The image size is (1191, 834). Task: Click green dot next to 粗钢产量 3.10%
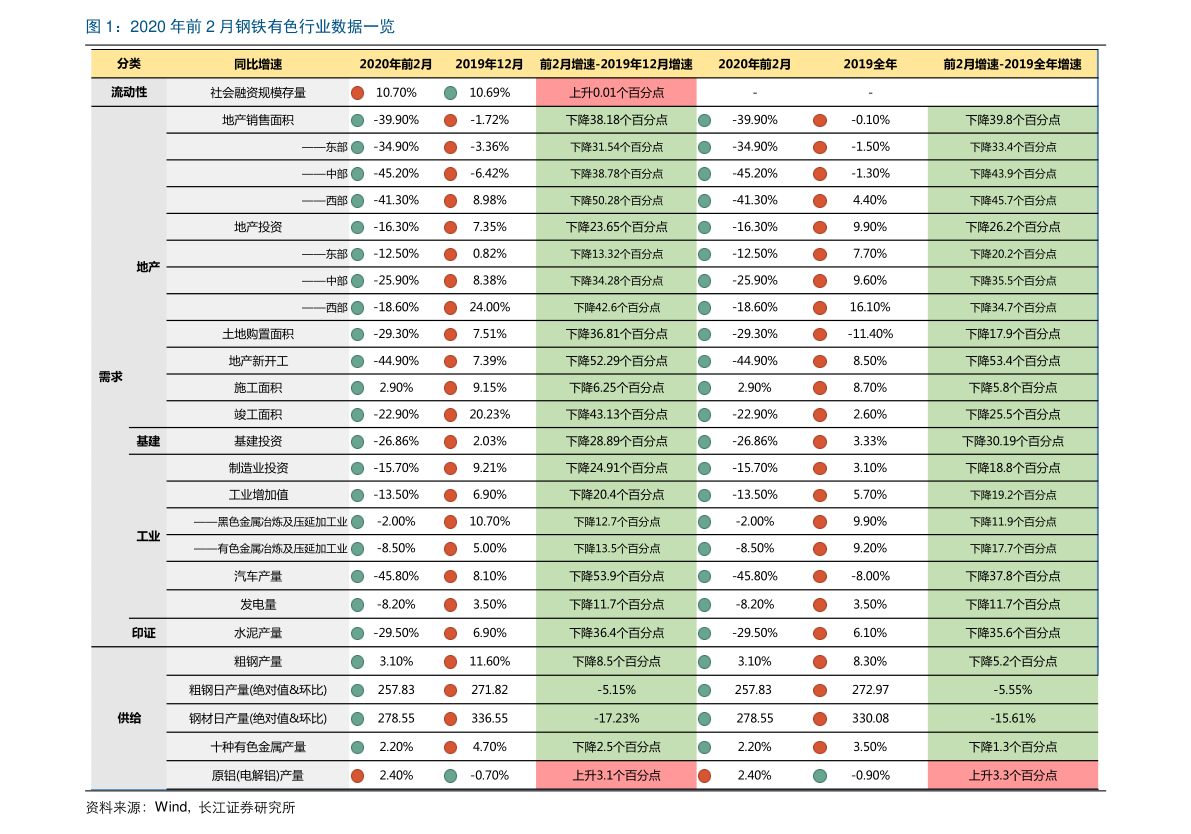[x=357, y=662]
